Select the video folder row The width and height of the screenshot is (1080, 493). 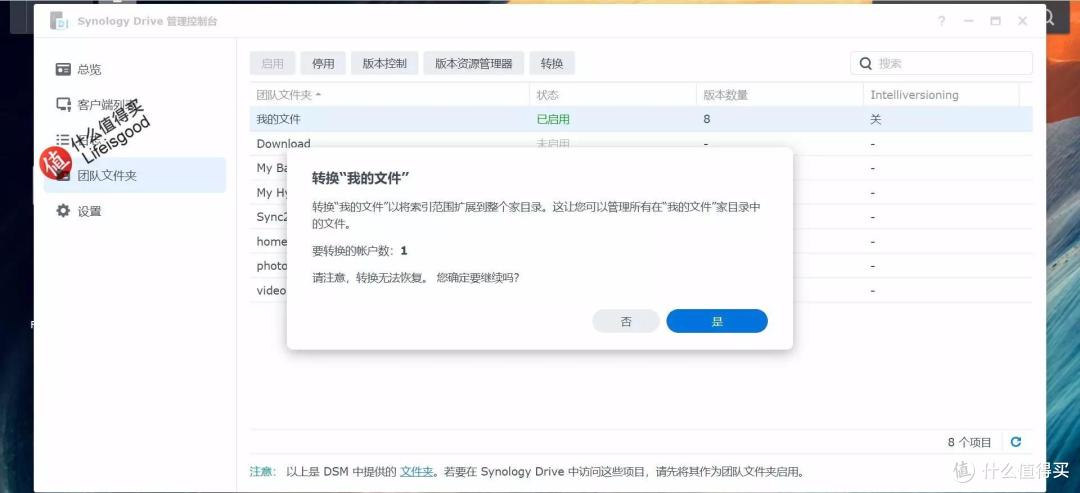641,291
